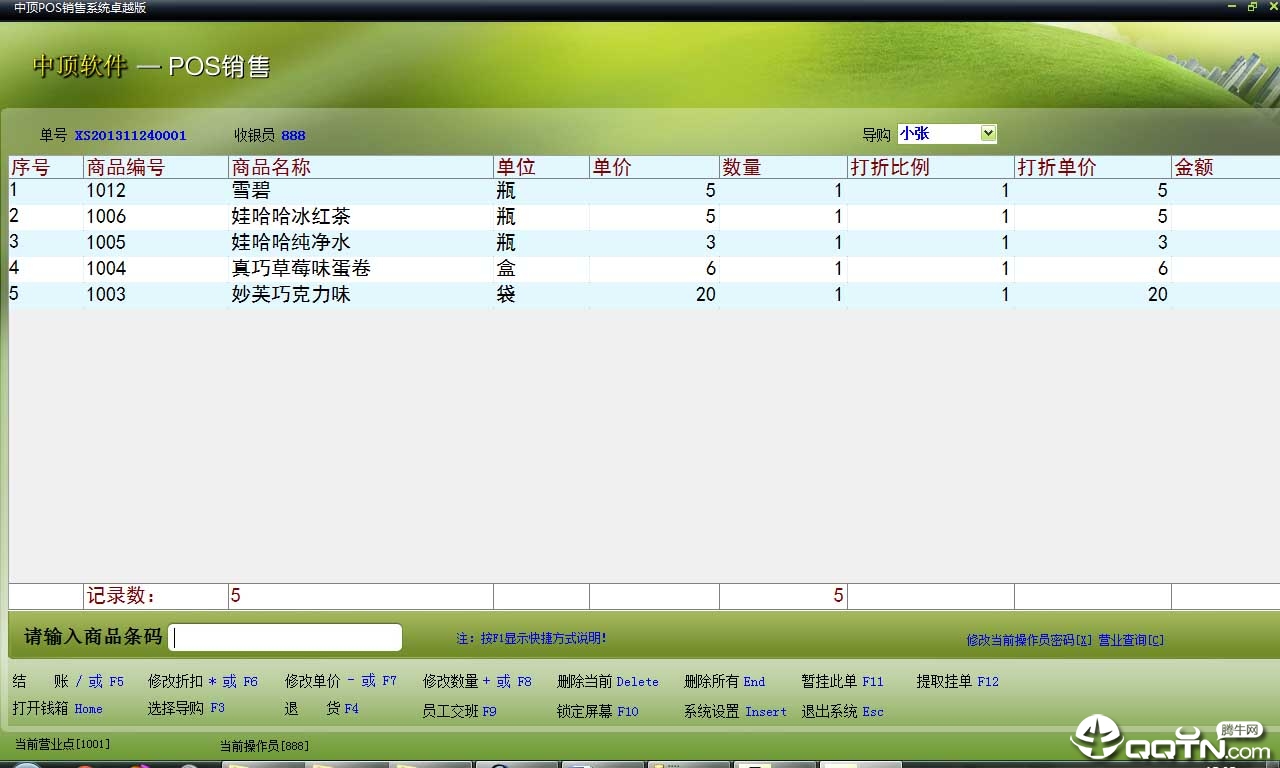The image size is (1280, 768).
Task: Click 删除当前 Delete shortcut
Action: (x=607, y=682)
